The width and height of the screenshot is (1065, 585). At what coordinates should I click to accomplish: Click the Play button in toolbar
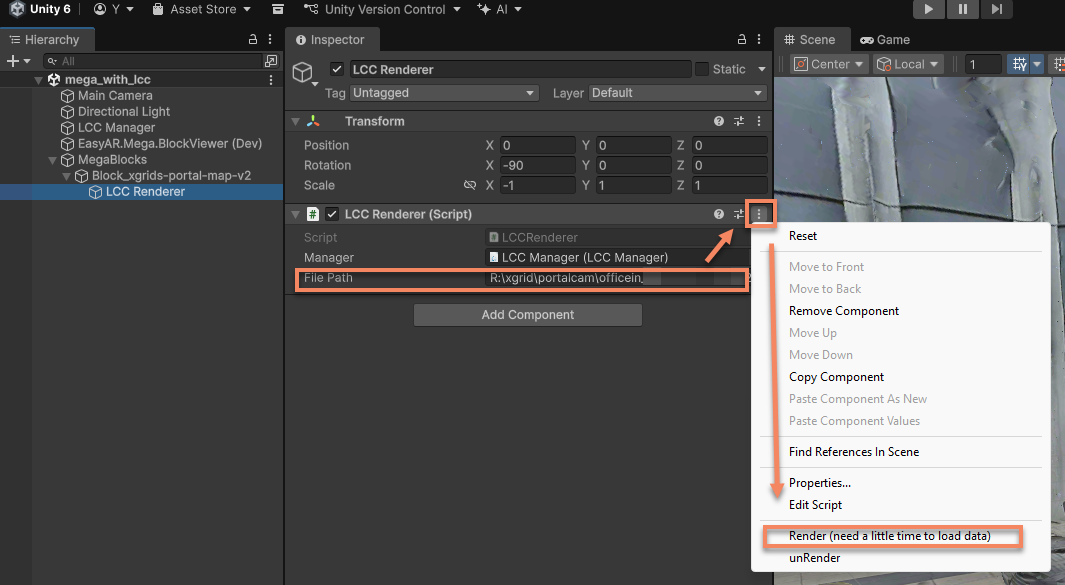click(x=929, y=9)
